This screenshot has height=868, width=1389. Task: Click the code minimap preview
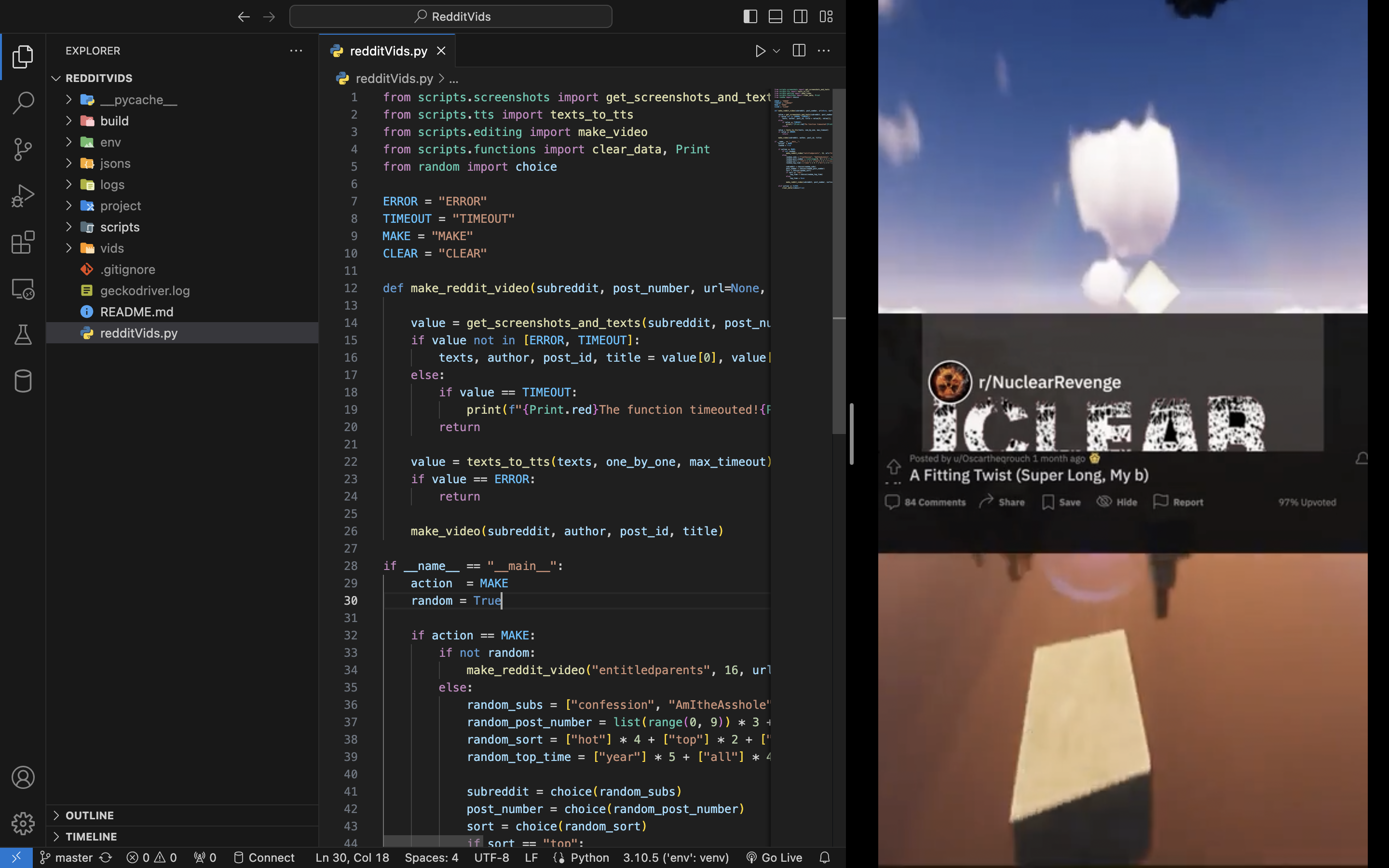pyautogui.click(x=802, y=139)
